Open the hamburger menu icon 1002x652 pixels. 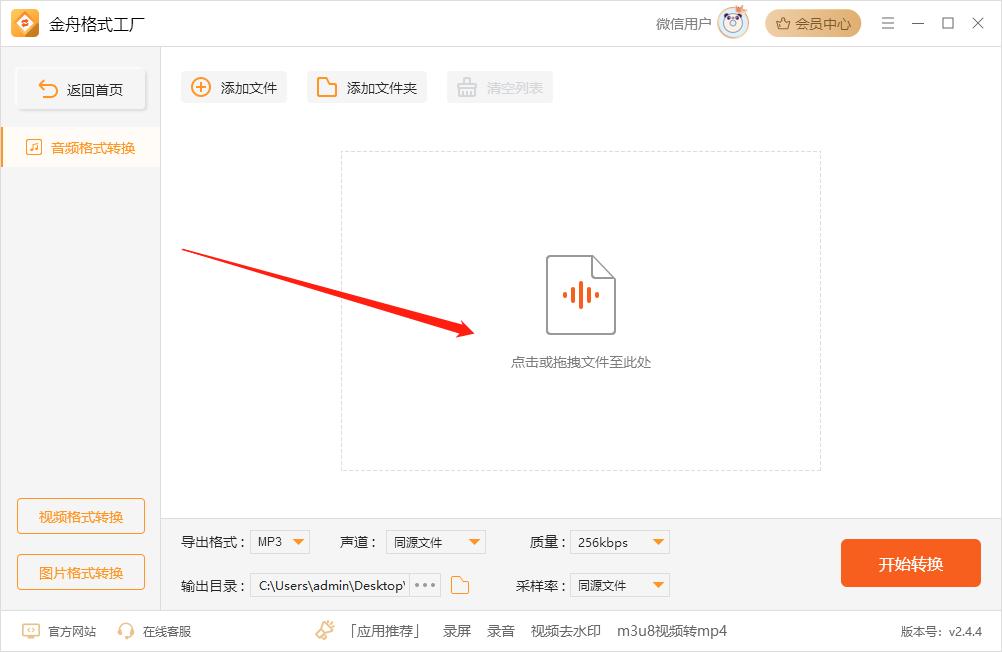click(887, 22)
